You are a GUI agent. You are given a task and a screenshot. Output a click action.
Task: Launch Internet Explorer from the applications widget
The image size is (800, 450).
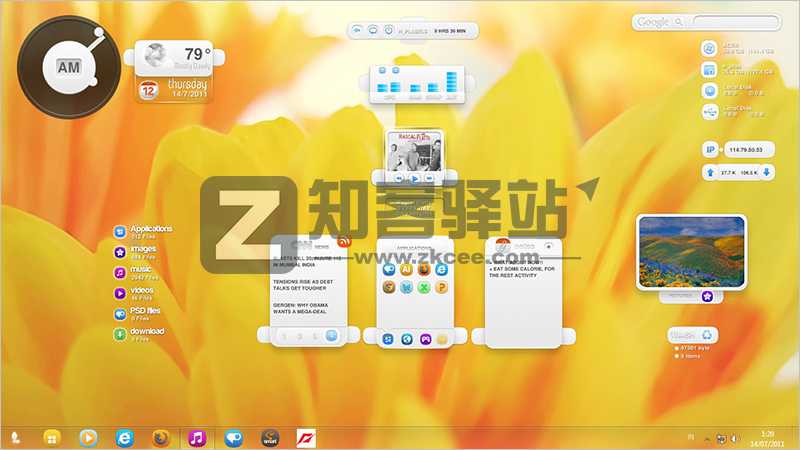point(441,269)
